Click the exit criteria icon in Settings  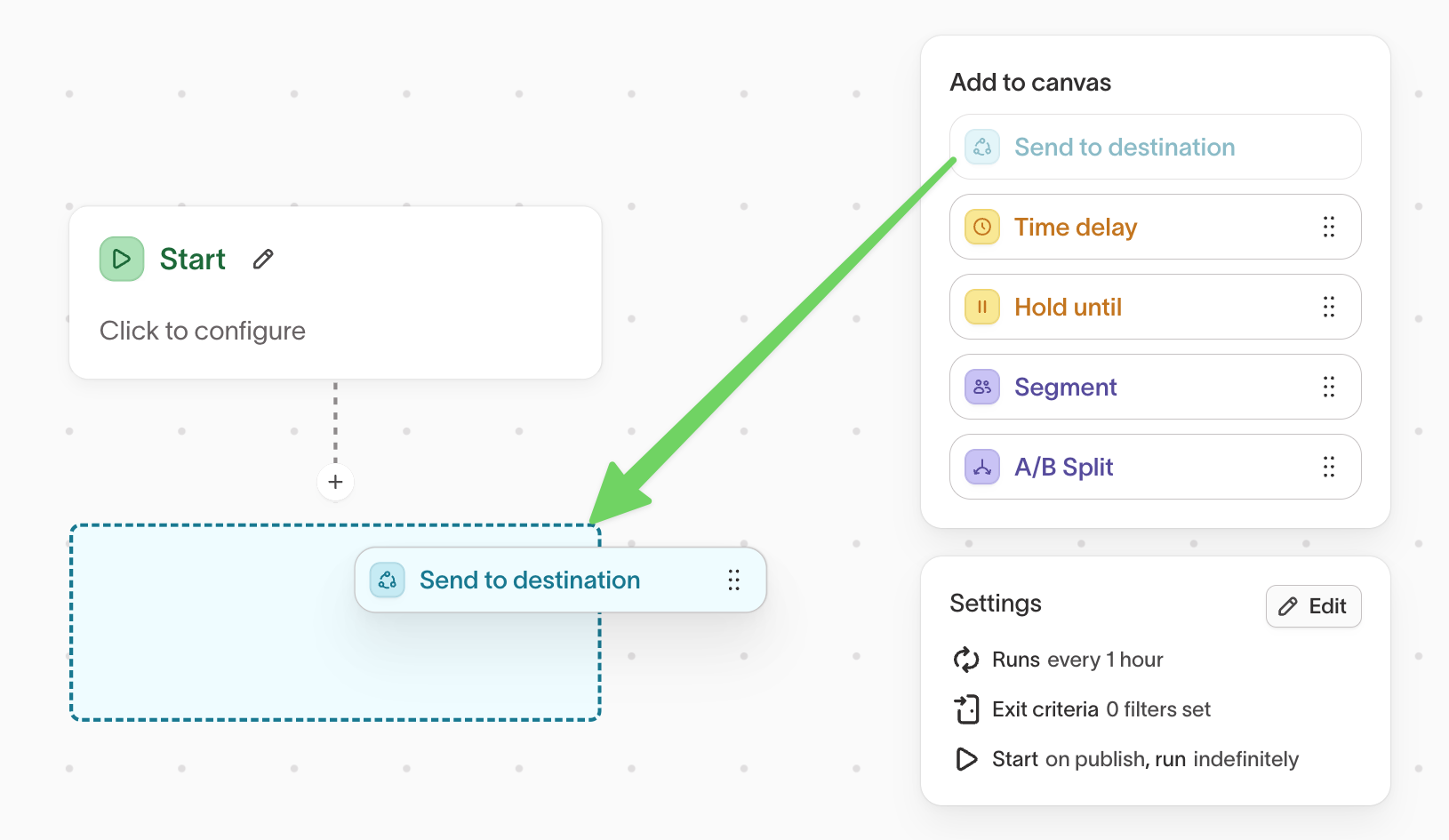[x=966, y=709]
